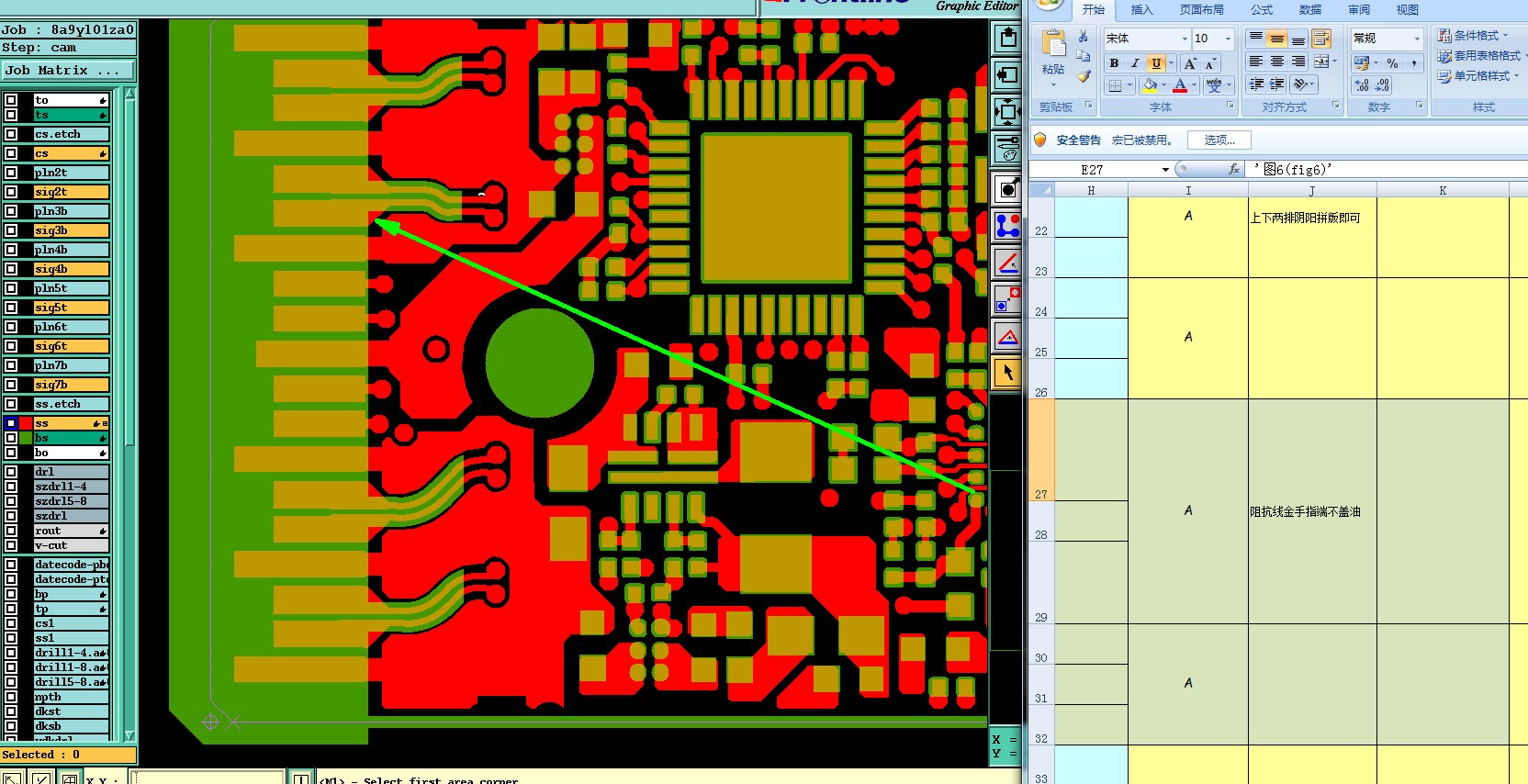Toggle the checkbox beside the cs layer

(11, 153)
